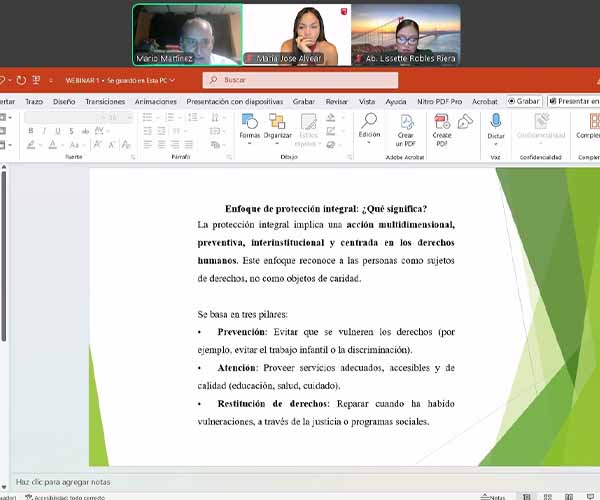Switch to Slide Sorter view in status bar
The width and height of the screenshot is (600, 500).
[x=548, y=497]
